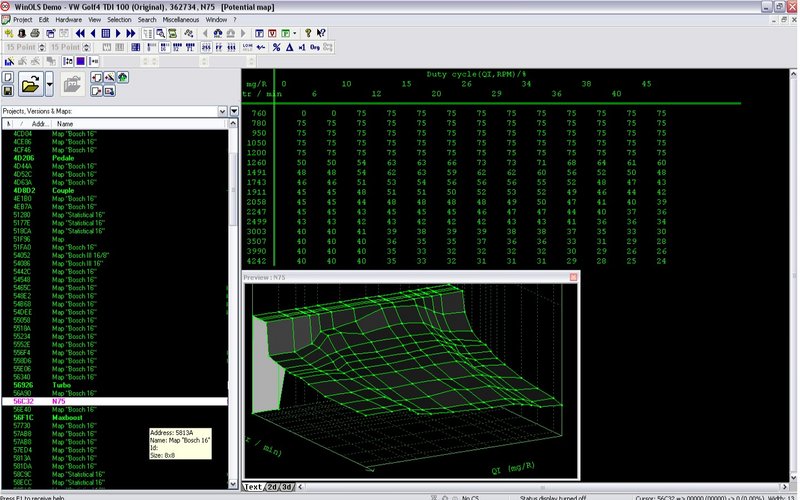Open project with large folder icon
This screenshot has height=500, width=800.
point(31,84)
